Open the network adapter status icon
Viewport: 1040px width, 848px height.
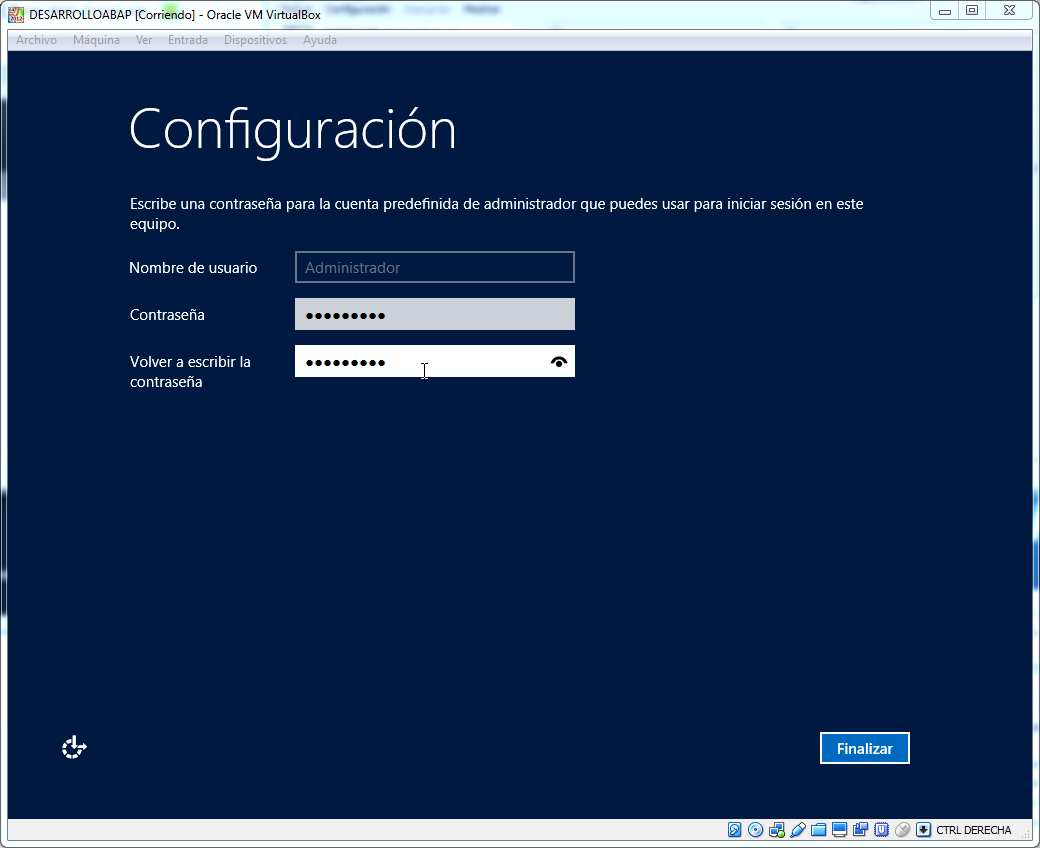(x=777, y=829)
